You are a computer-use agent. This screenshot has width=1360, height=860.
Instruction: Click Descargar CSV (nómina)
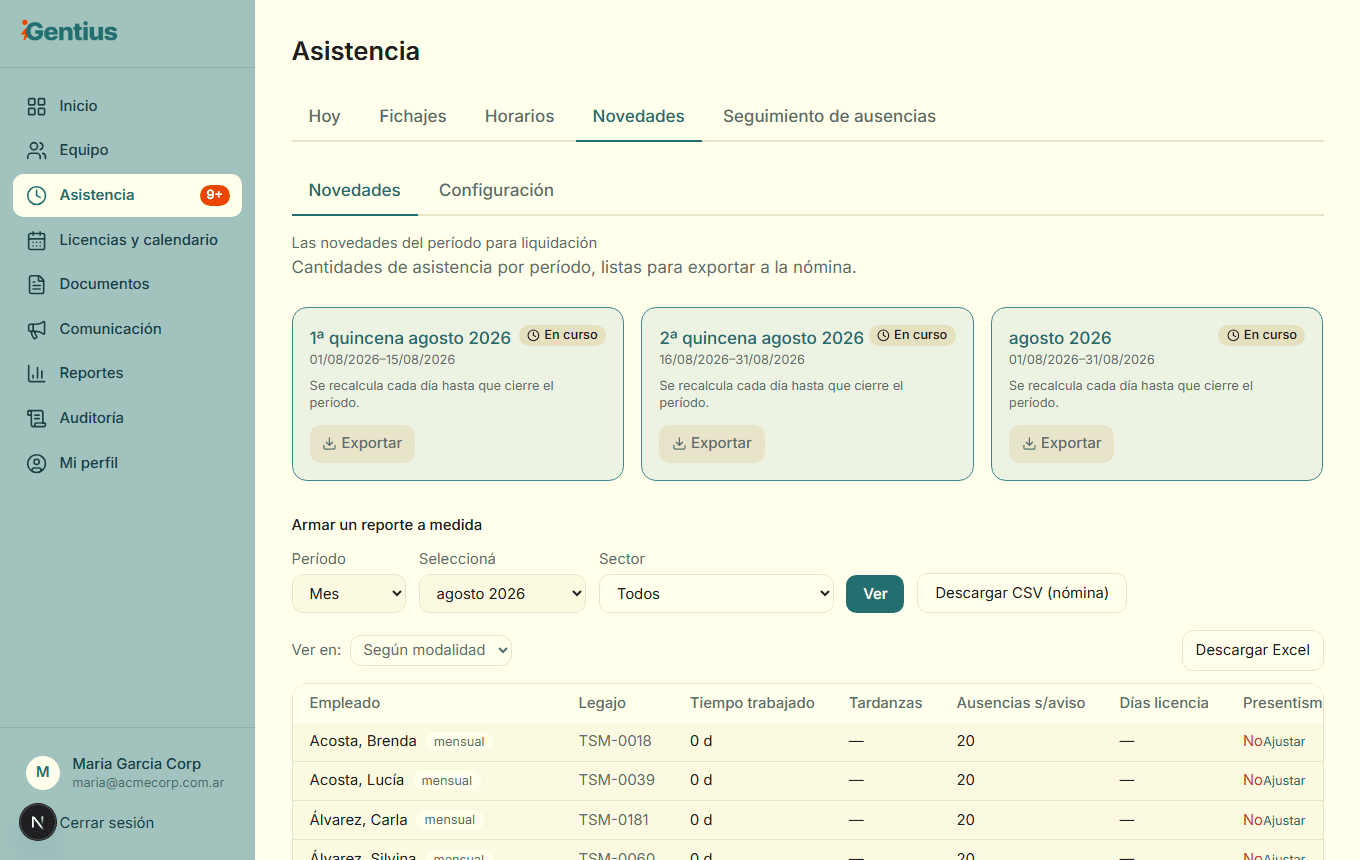(1022, 593)
